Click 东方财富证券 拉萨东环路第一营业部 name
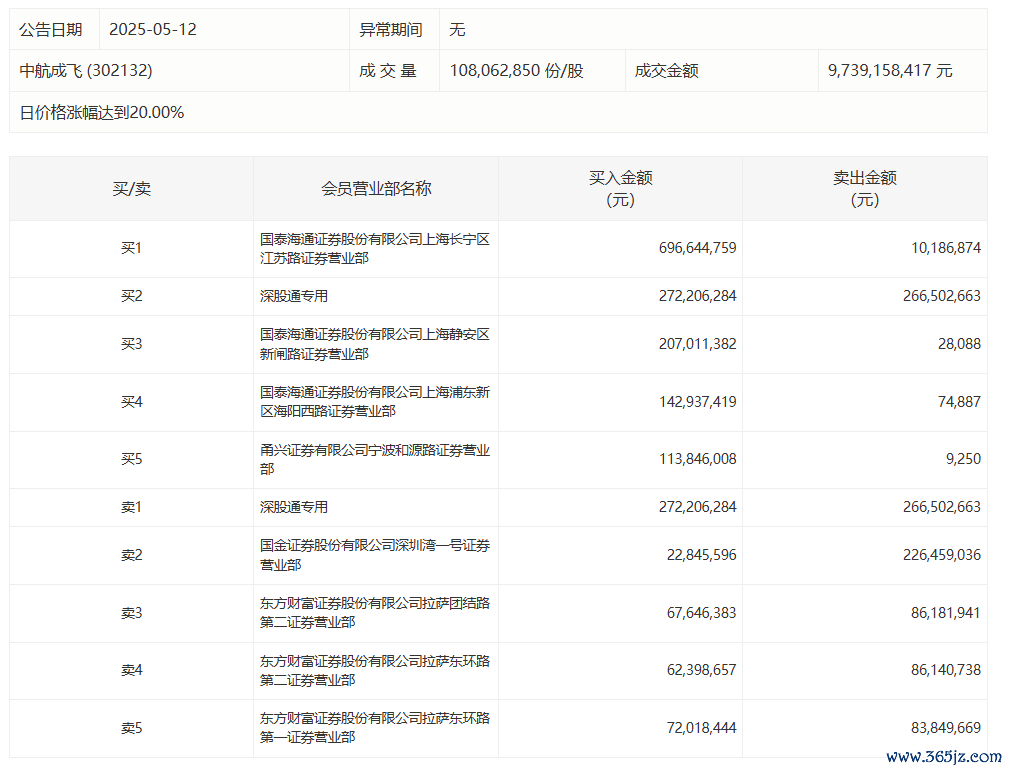Image resolution: width=1009 pixels, height=772 pixels. pyautogui.click(x=375, y=728)
